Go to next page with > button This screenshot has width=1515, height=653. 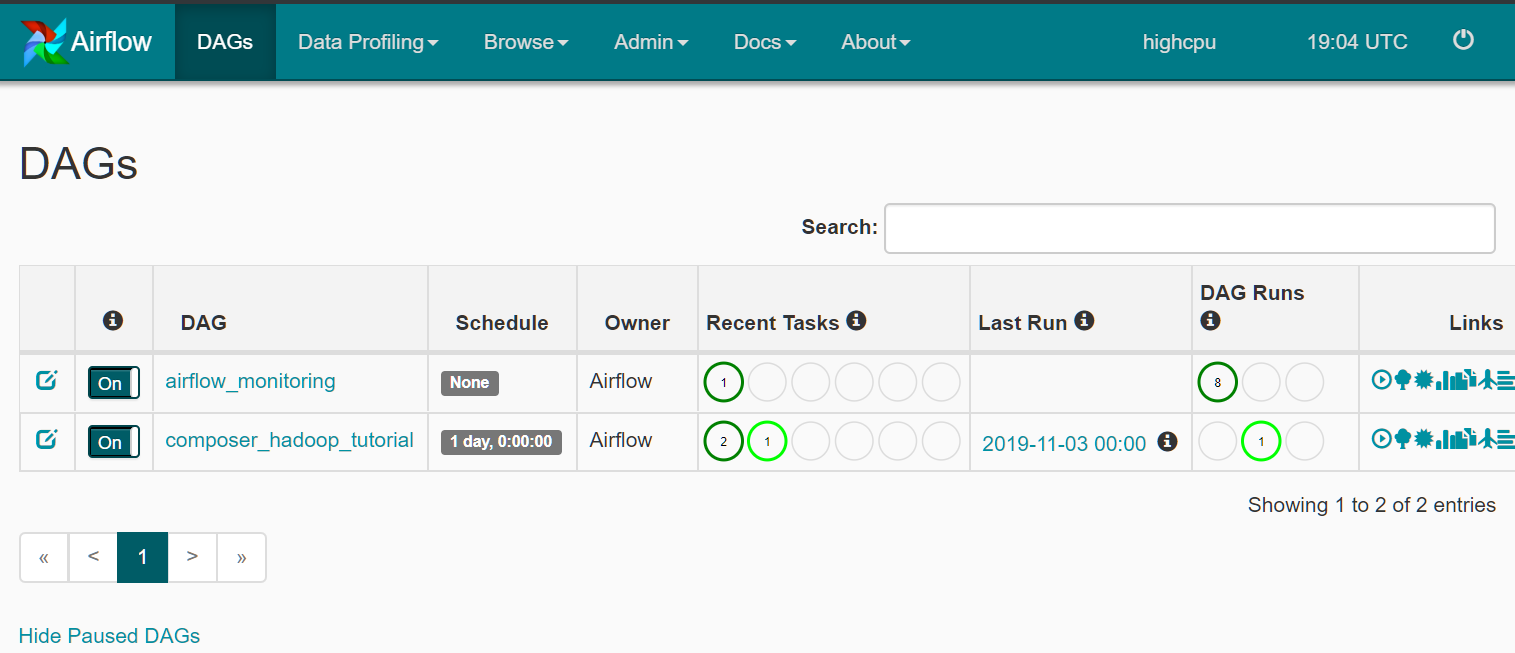click(192, 557)
